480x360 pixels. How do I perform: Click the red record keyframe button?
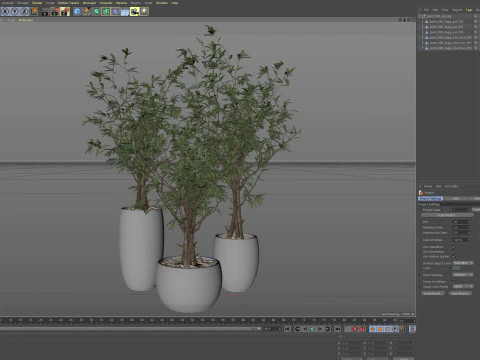[355, 329]
